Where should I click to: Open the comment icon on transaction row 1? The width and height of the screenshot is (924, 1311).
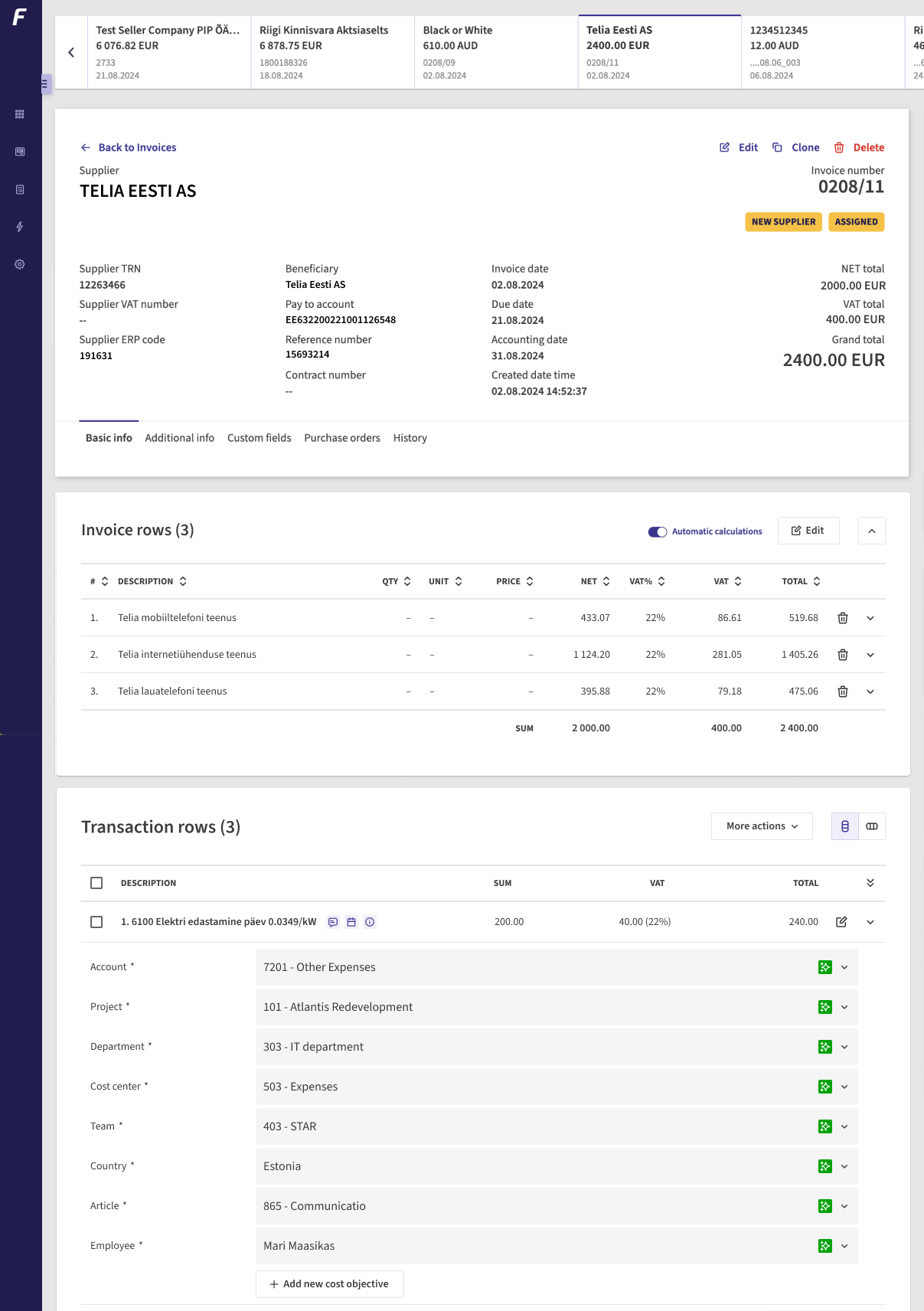click(333, 922)
